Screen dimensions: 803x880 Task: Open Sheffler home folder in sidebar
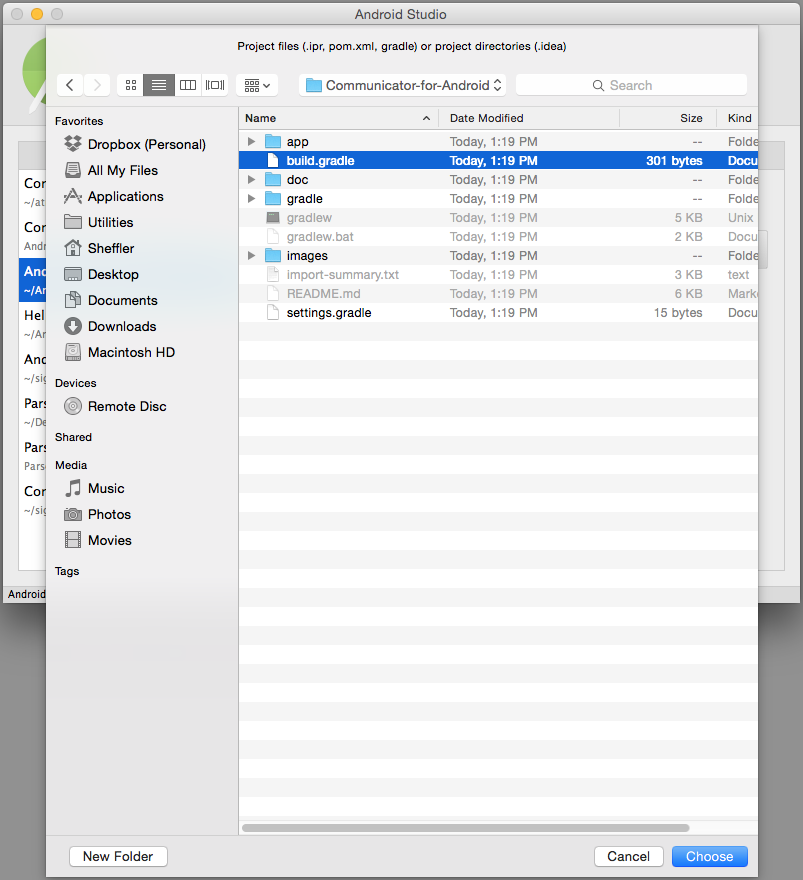[99, 248]
